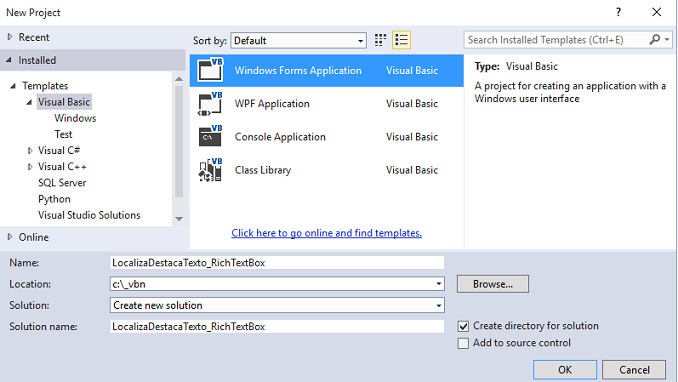This screenshot has height=382, width=678.
Task: Click the project Name input field
Action: tap(277, 263)
